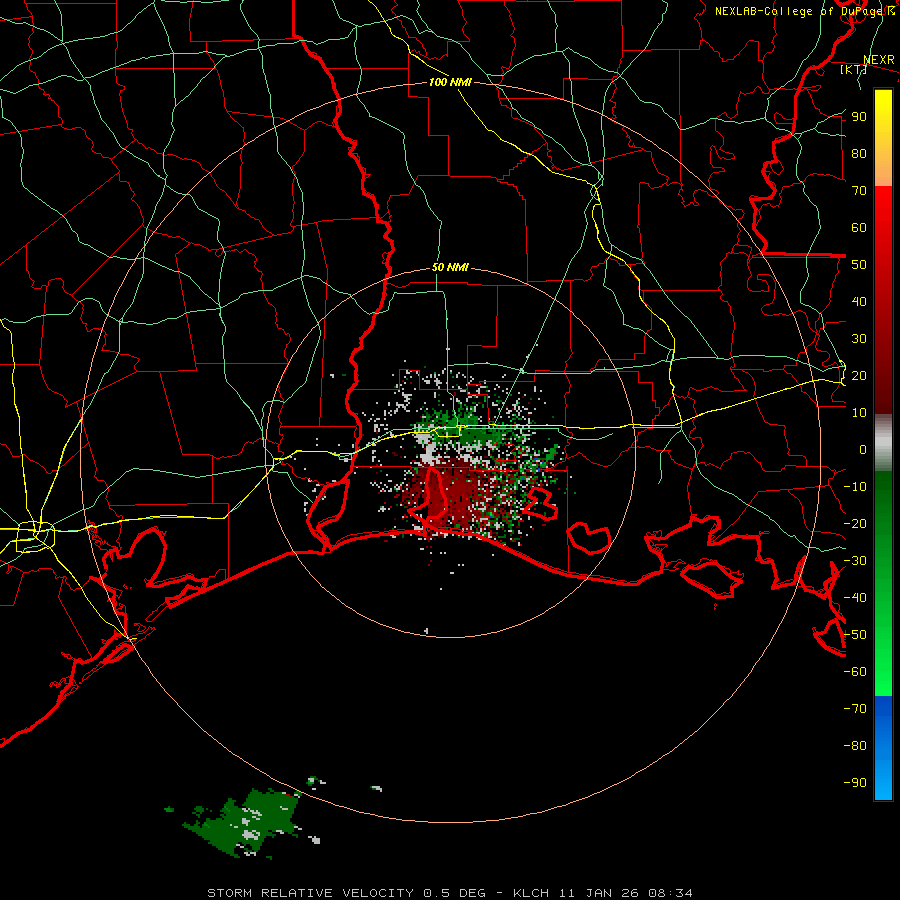Click the -30 value on velocity scale
This screenshot has width=900, height=900.
tap(855, 561)
